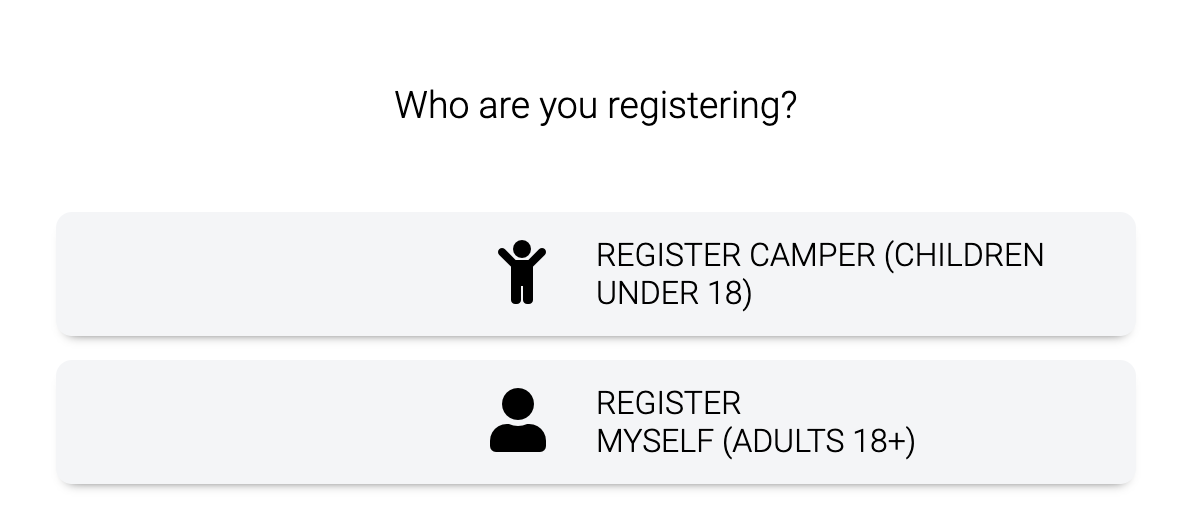This screenshot has width=1190, height=526.
Task: Pick the adults 18+ registration option
Action: [x=596, y=422]
